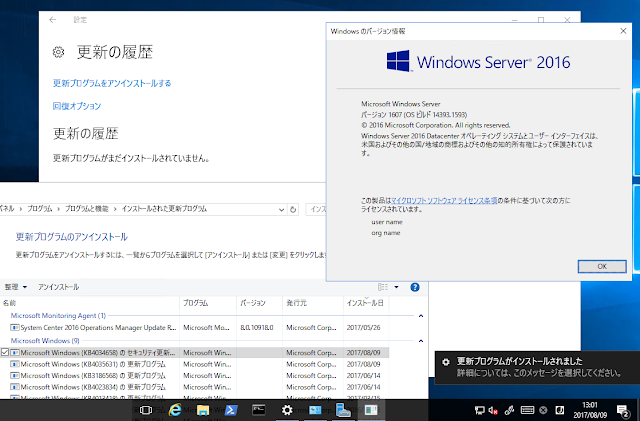This screenshot has width=640, height=421.
Task: Switch to Settings gear taskbar app
Action: click(287, 410)
